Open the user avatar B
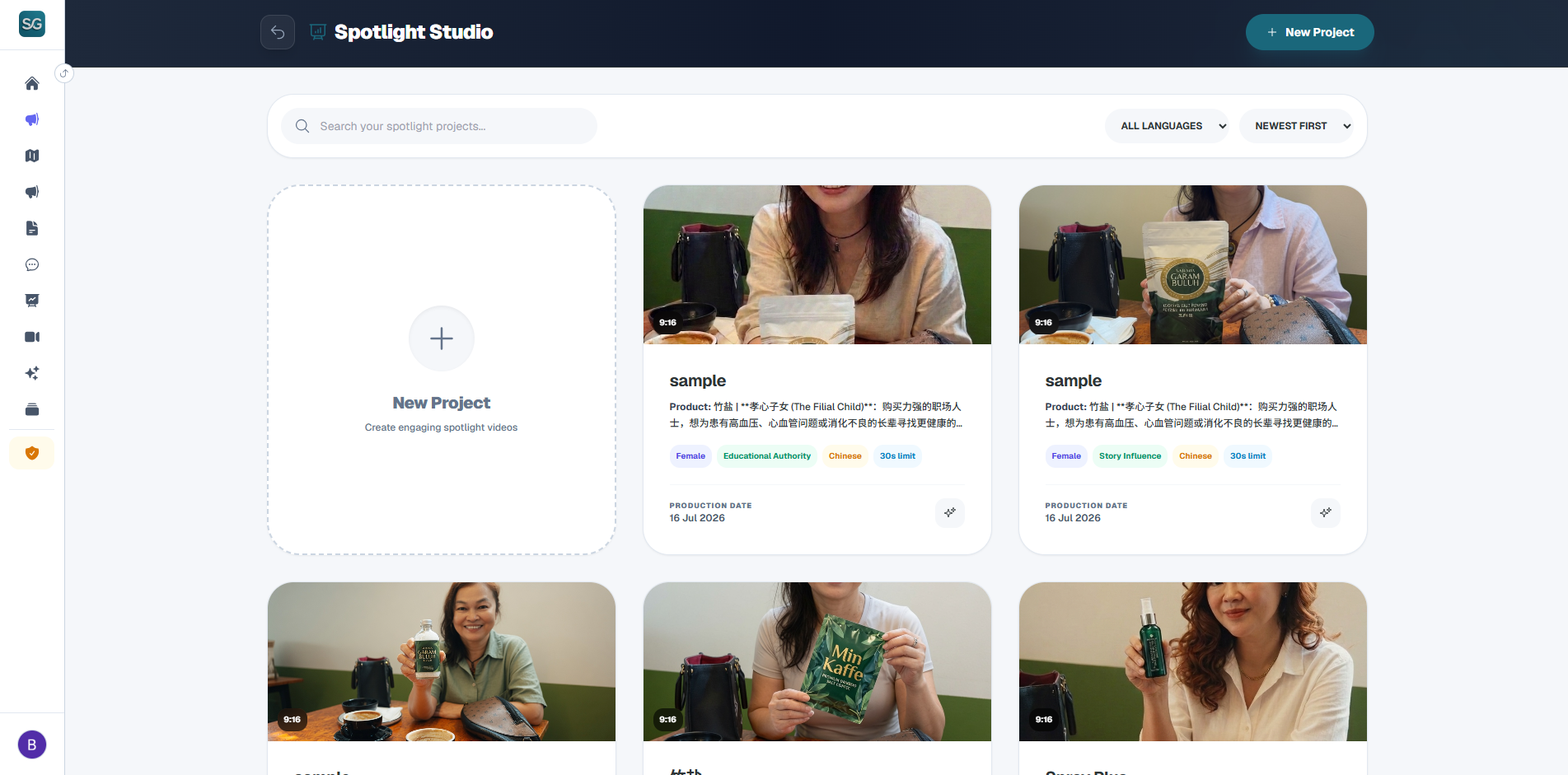This screenshot has width=1568, height=775. (32, 745)
